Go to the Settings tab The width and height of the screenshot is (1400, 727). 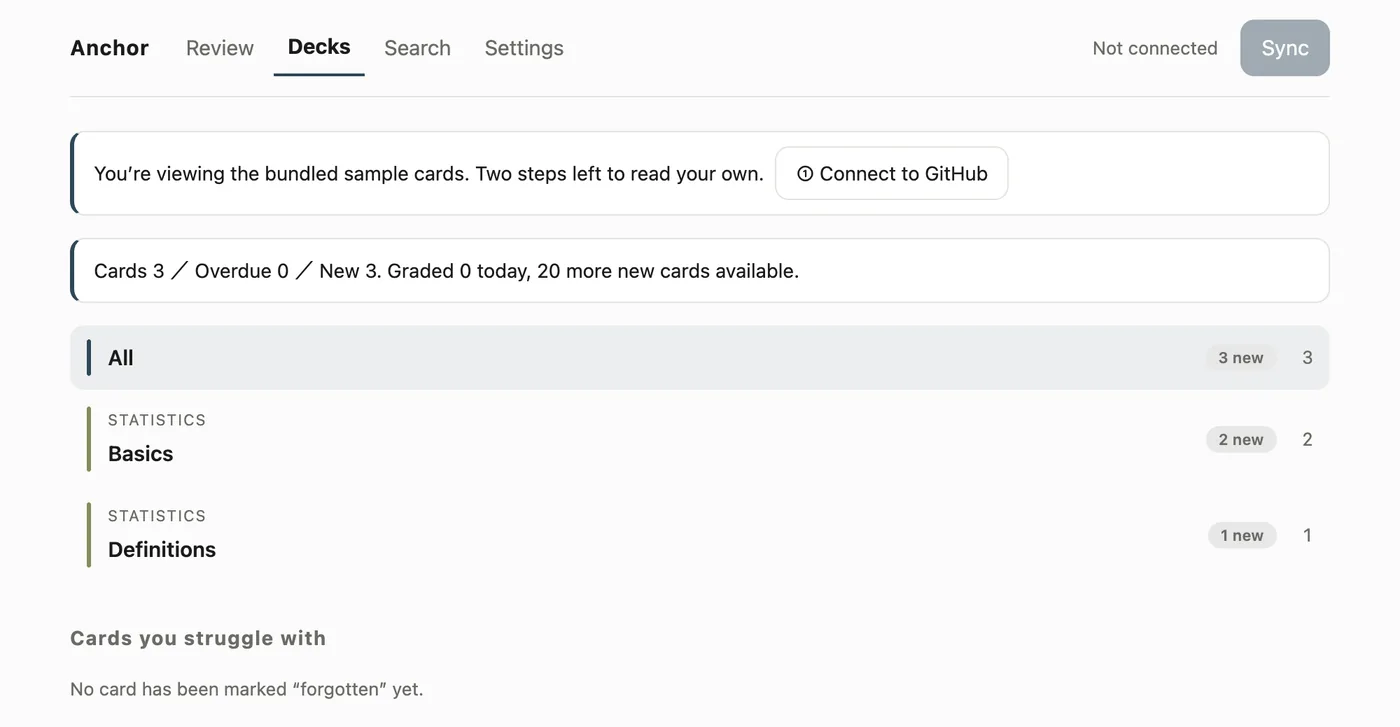524,48
